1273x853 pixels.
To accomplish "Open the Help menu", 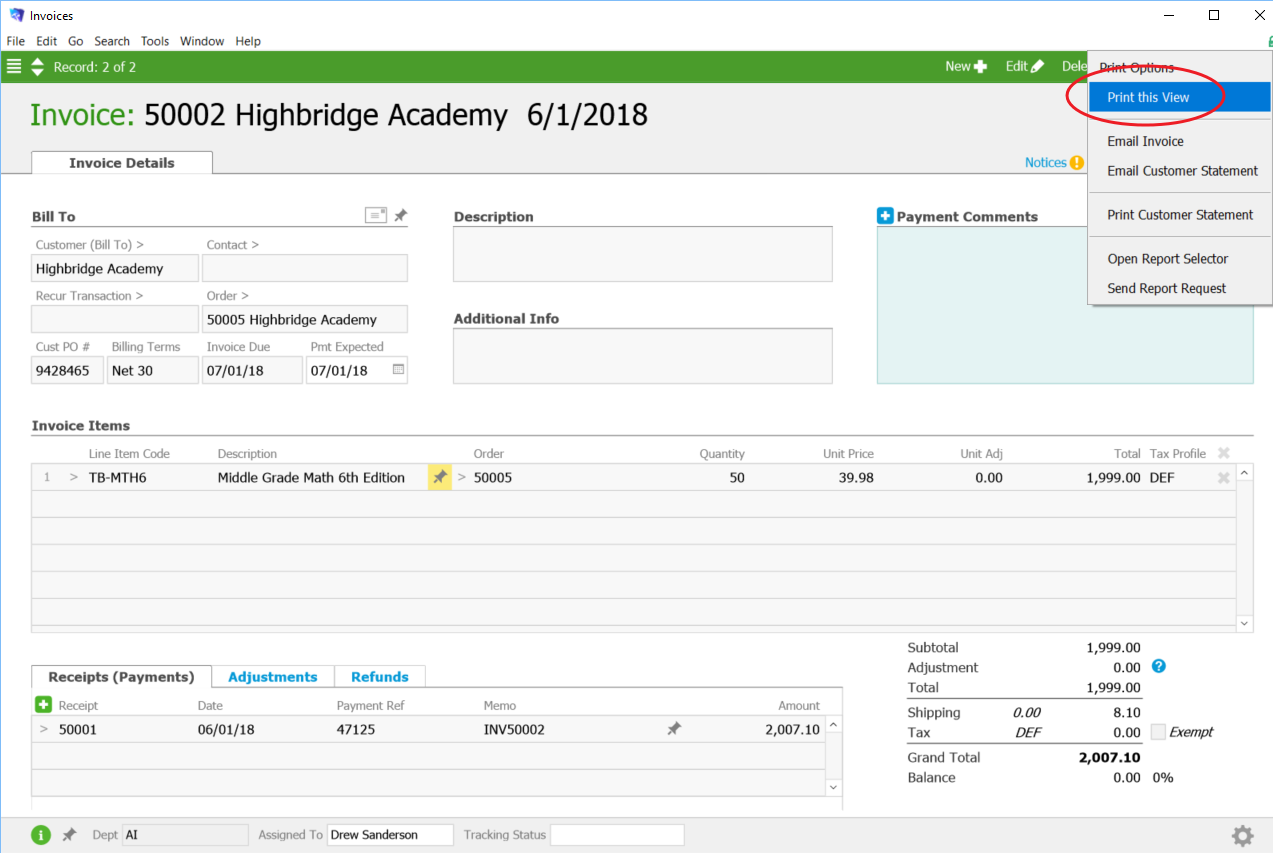I will tap(248, 41).
